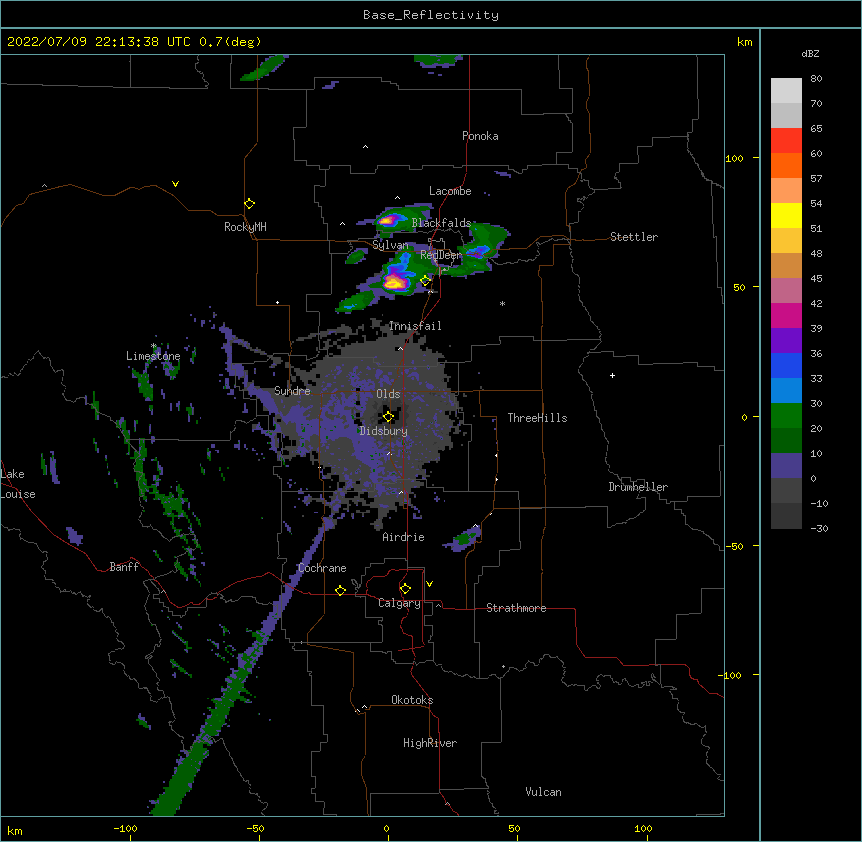Image resolution: width=862 pixels, height=842 pixels.
Task: Click the Drumheller label
Action: click(x=638, y=487)
